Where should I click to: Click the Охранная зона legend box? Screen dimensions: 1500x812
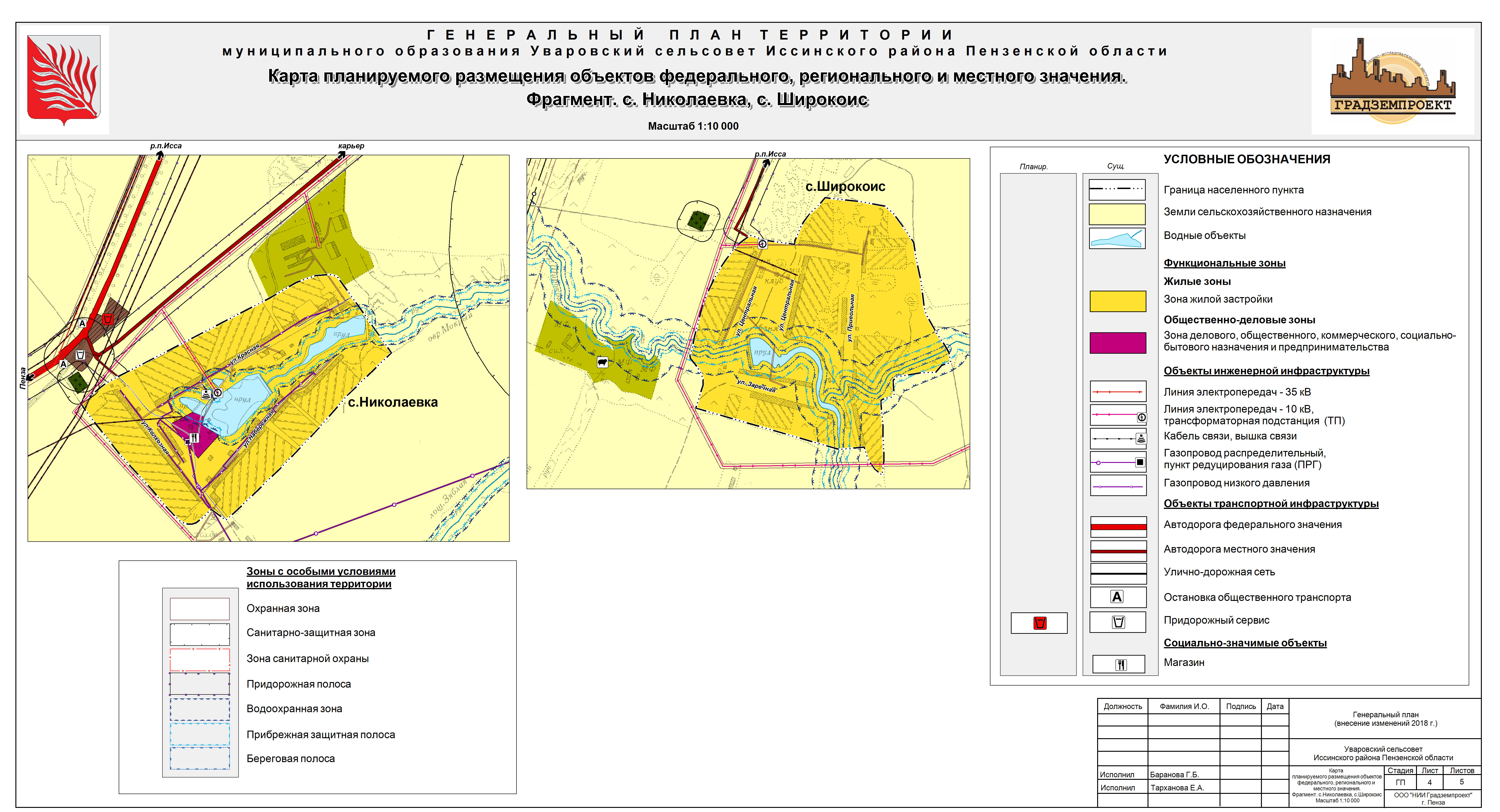199,609
